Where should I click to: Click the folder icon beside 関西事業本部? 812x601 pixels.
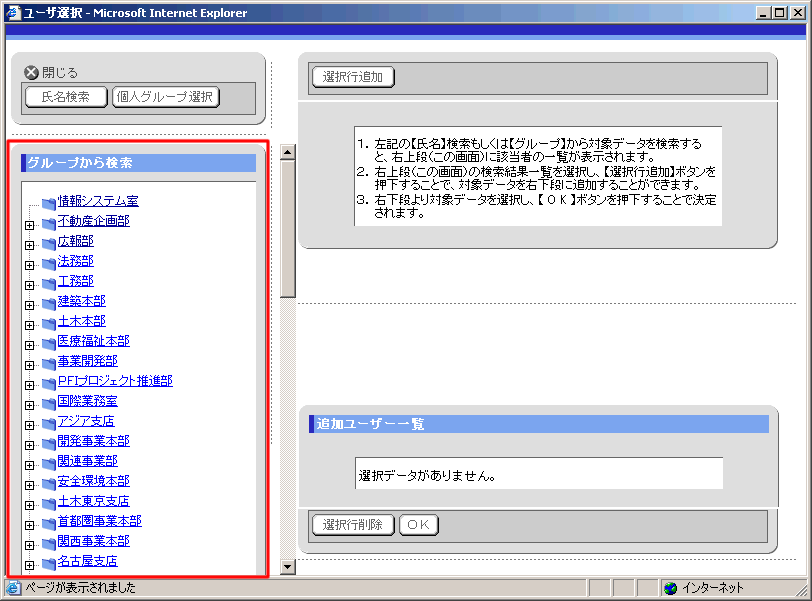pyautogui.click(x=49, y=544)
